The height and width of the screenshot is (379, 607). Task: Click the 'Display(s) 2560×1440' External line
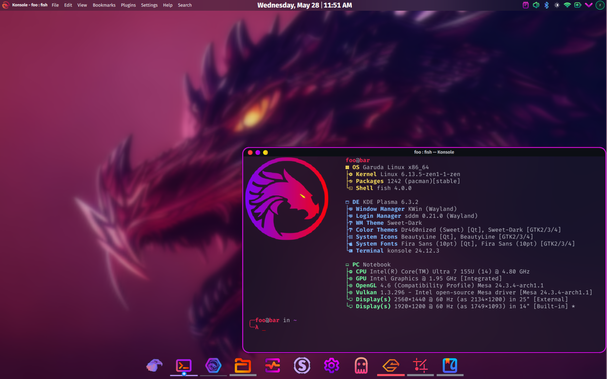click(457, 300)
